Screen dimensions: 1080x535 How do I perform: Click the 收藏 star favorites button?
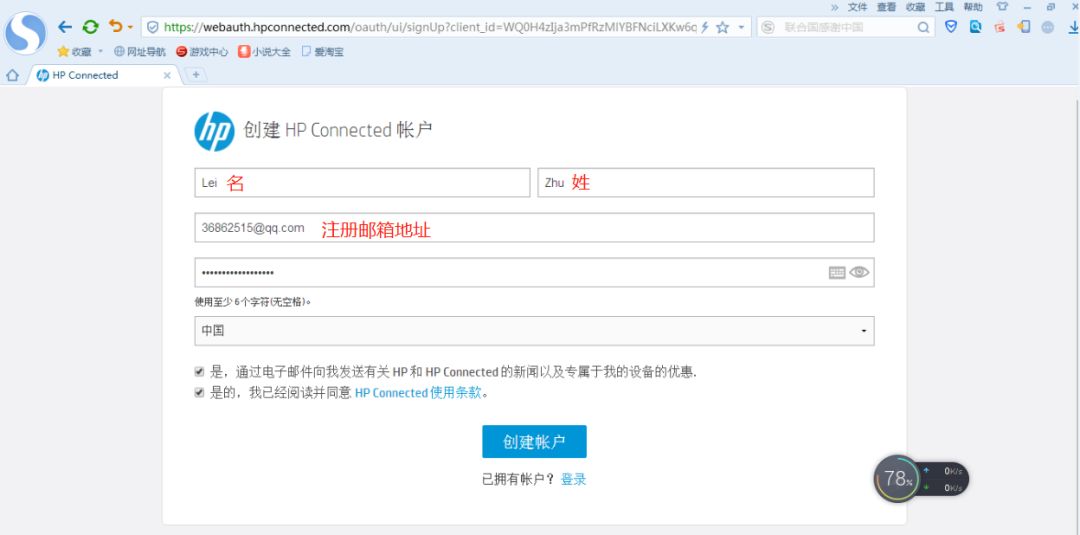[x=74, y=52]
